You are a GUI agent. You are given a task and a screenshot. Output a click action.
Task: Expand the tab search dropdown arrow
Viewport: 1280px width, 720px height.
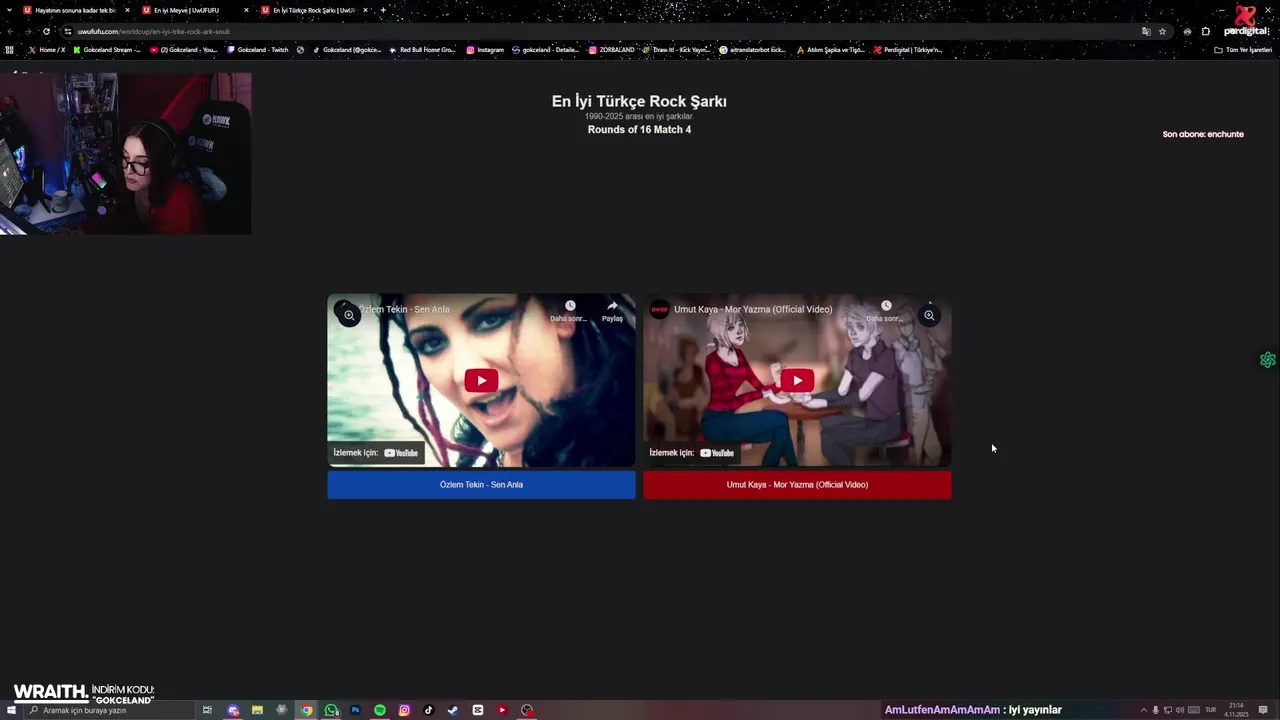click(9, 10)
